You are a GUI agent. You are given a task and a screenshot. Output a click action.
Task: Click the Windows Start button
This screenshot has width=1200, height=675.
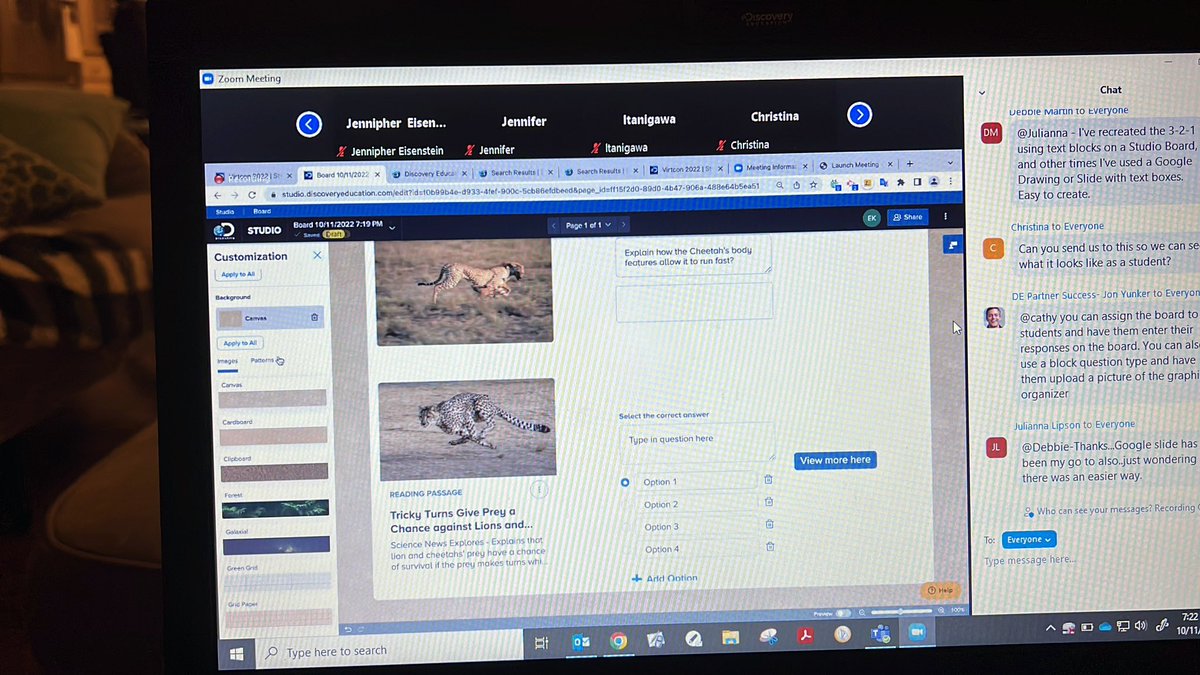[x=236, y=653]
